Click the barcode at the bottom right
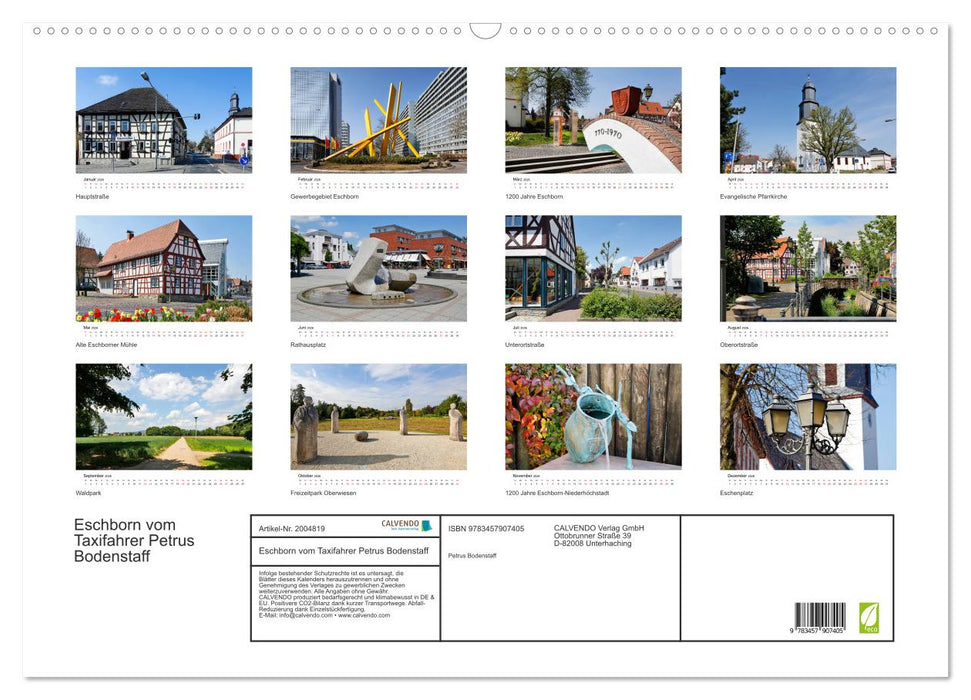Viewport: 971px width, 700px height. [x=820, y=616]
